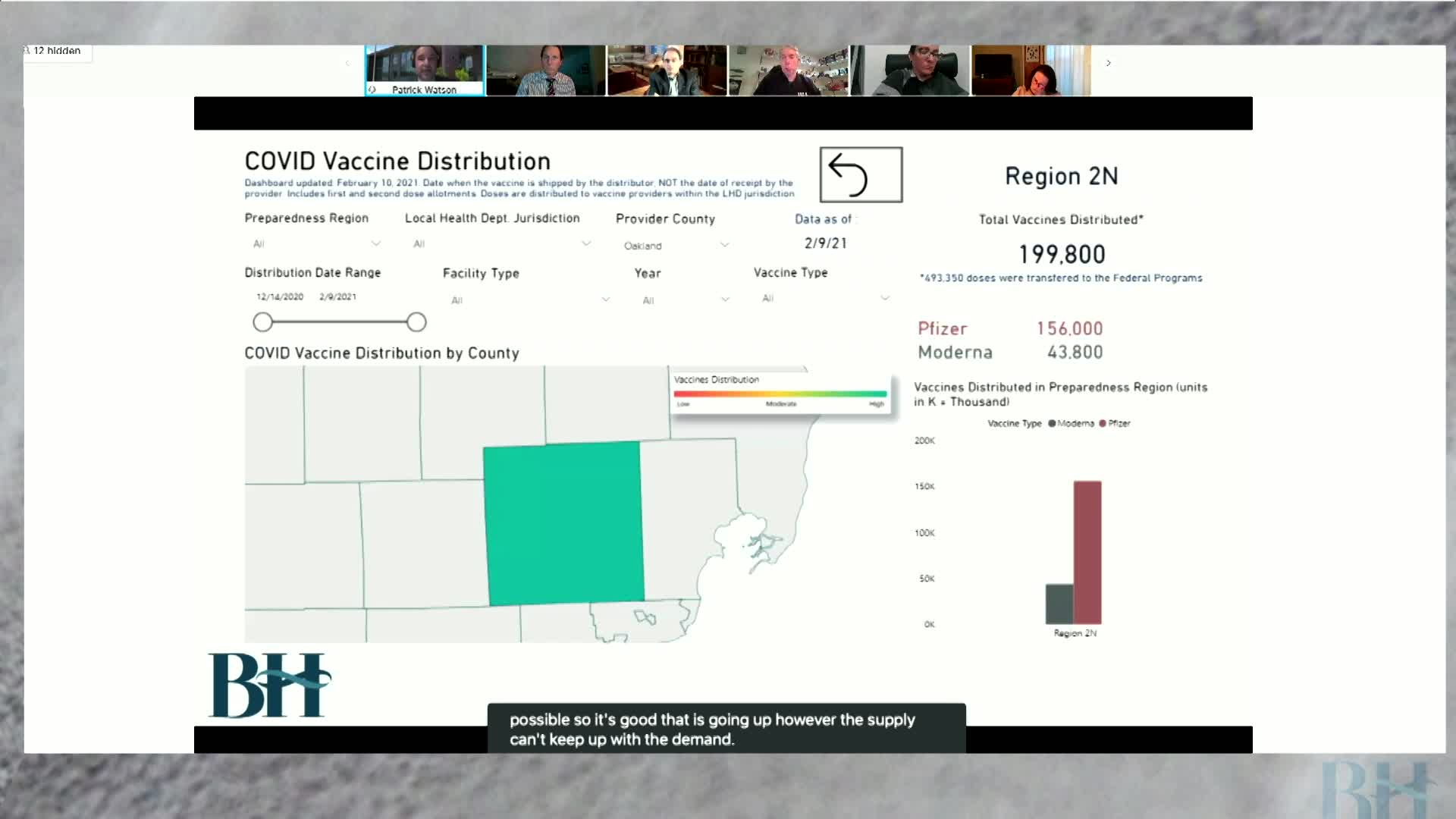Image resolution: width=1456 pixels, height=819 pixels.
Task: Open the Year filter dropdown
Action: pyautogui.click(x=725, y=300)
